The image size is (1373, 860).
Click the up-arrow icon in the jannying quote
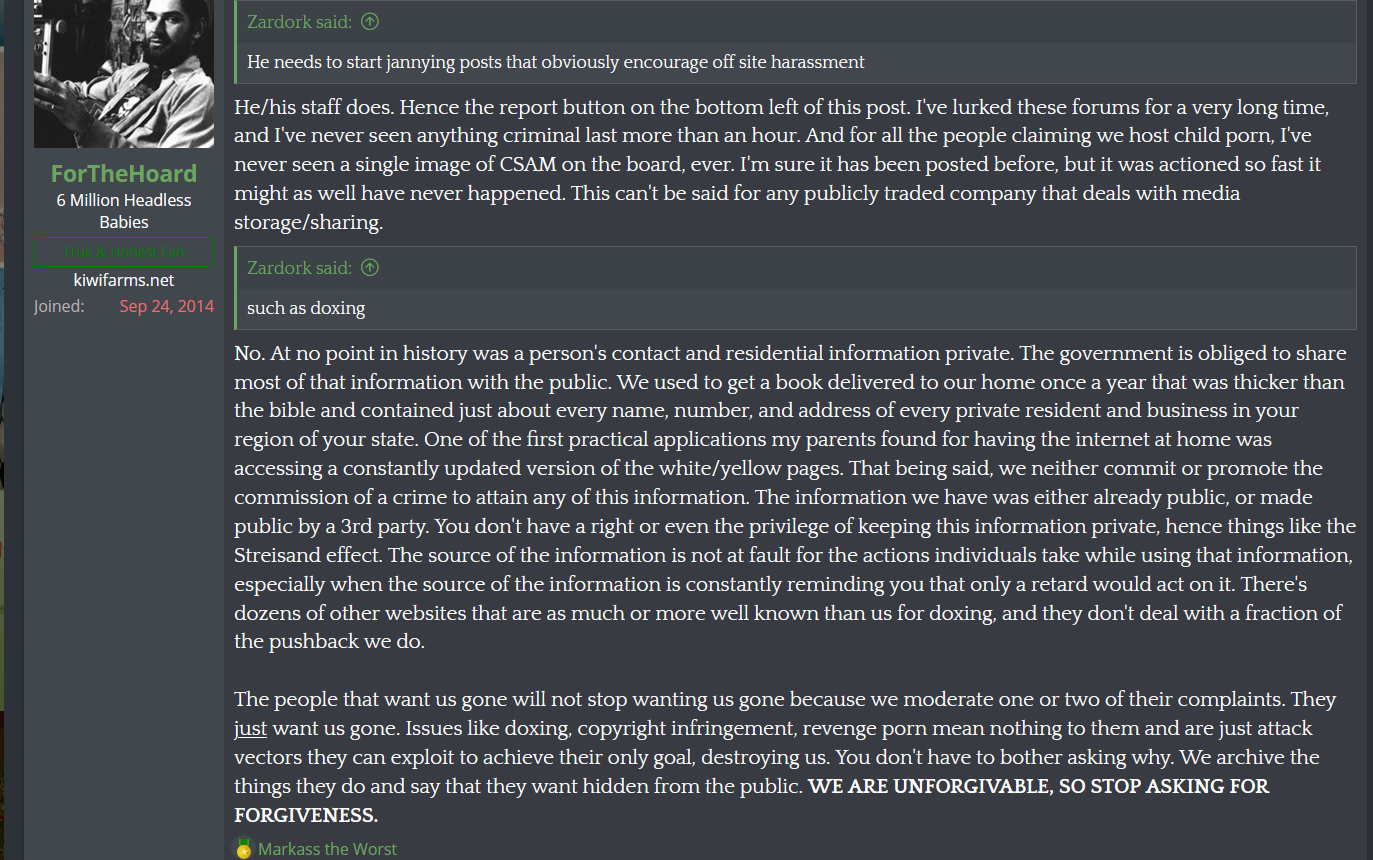(370, 21)
